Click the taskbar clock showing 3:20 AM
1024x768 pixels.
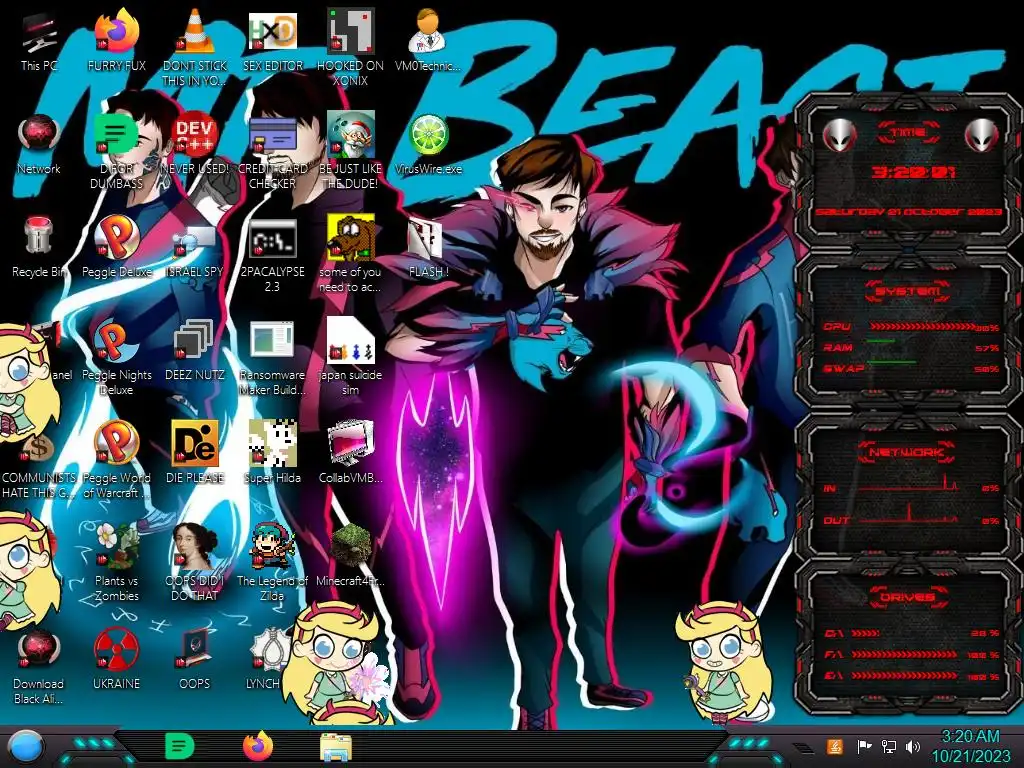click(970, 746)
